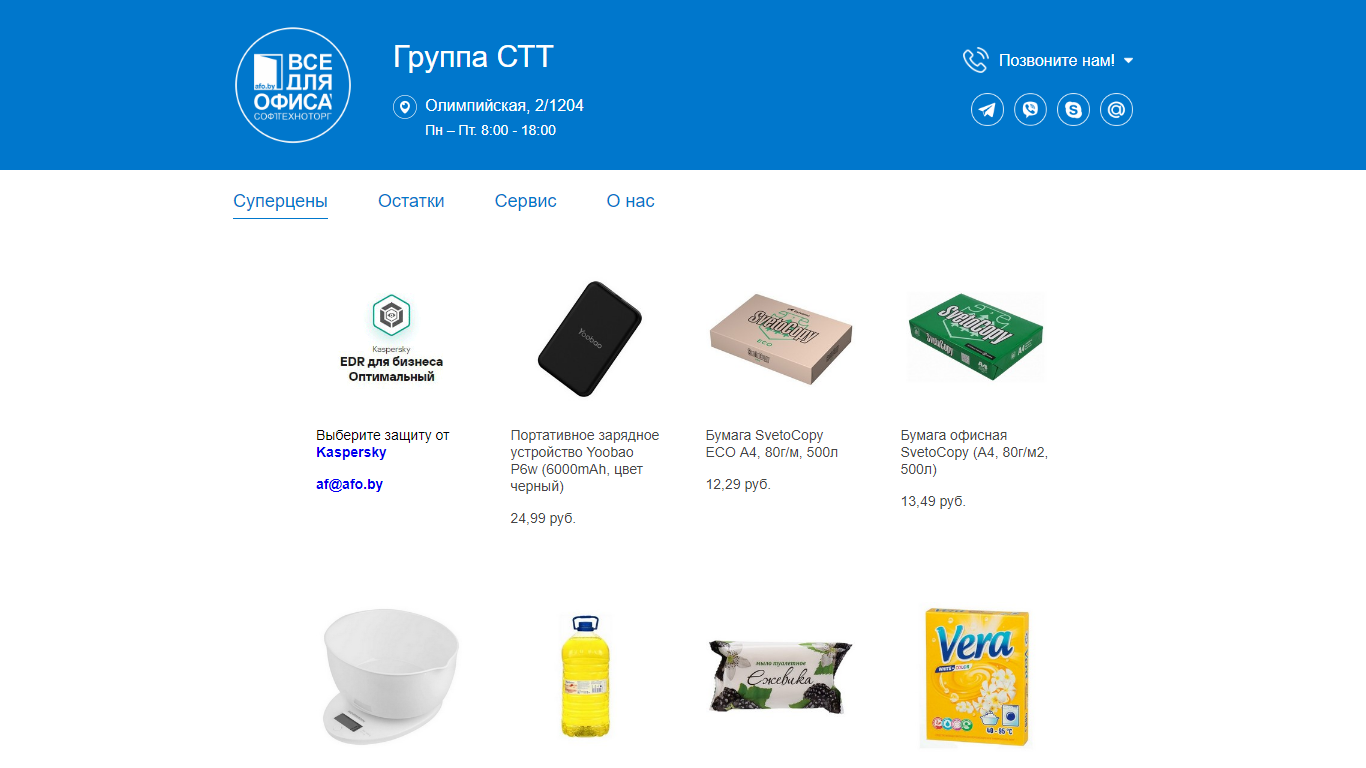Click the phone handset icon
Viewport: 1366px width, 768px height.
(x=975, y=60)
